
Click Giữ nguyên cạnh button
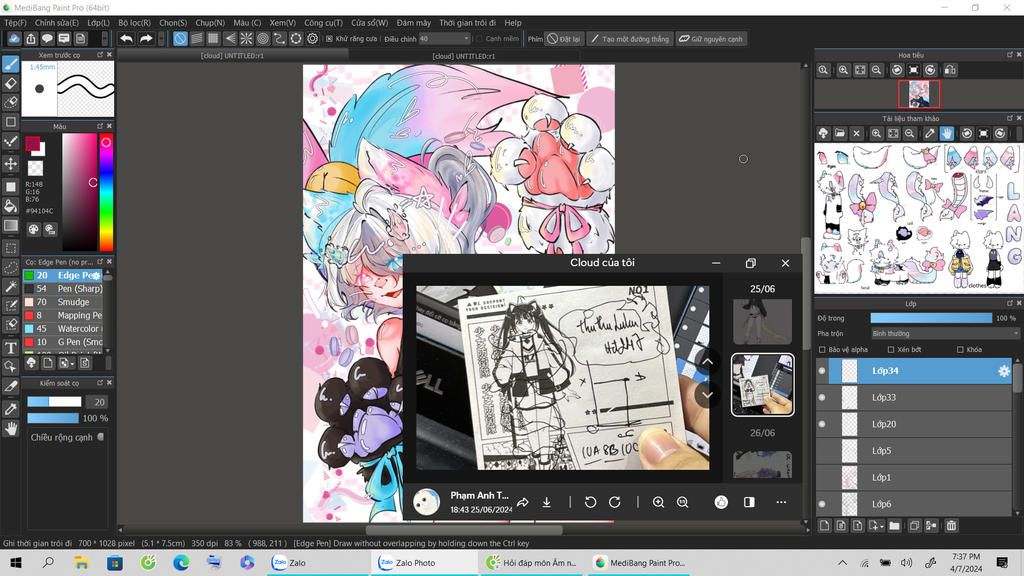click(711, 39)
